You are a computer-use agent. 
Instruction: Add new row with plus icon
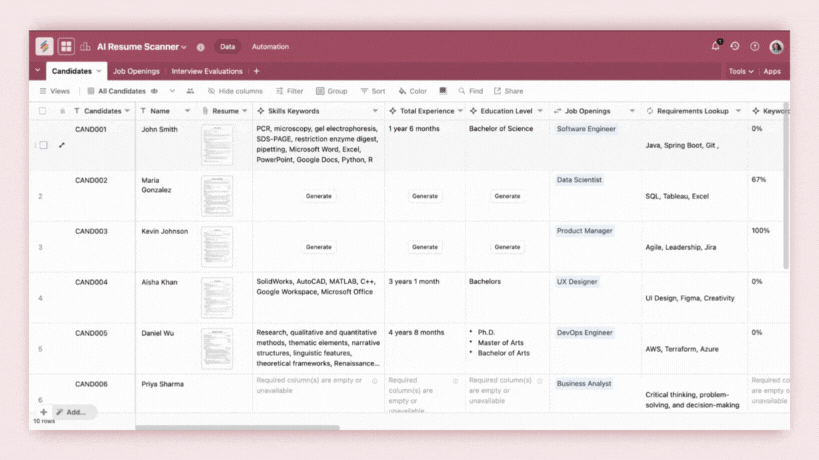pyautogui.click(x=44, y=412)
